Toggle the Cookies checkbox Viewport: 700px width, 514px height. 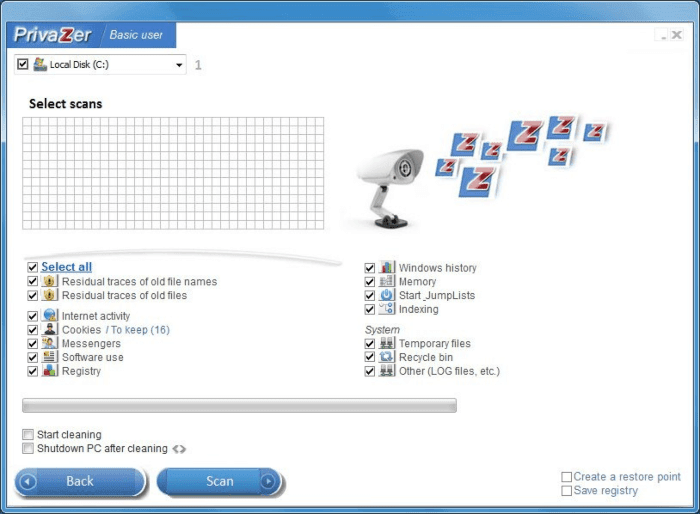point(32,330)
